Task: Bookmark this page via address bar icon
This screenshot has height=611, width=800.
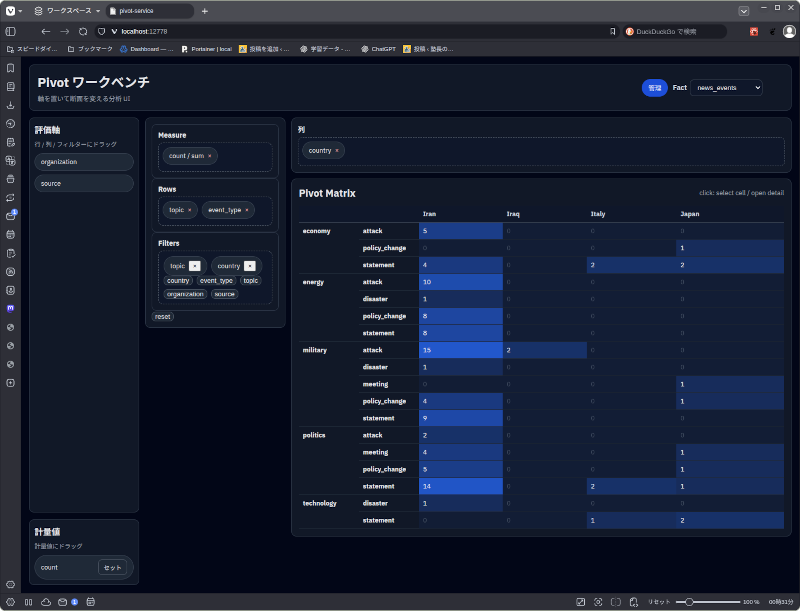Action: 612,32
